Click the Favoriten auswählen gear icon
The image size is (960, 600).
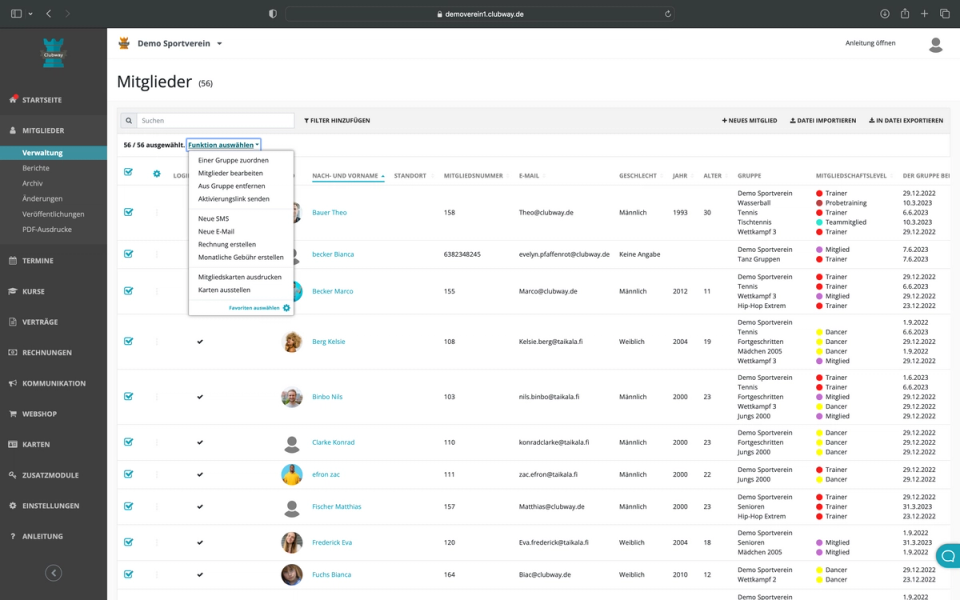287,308
